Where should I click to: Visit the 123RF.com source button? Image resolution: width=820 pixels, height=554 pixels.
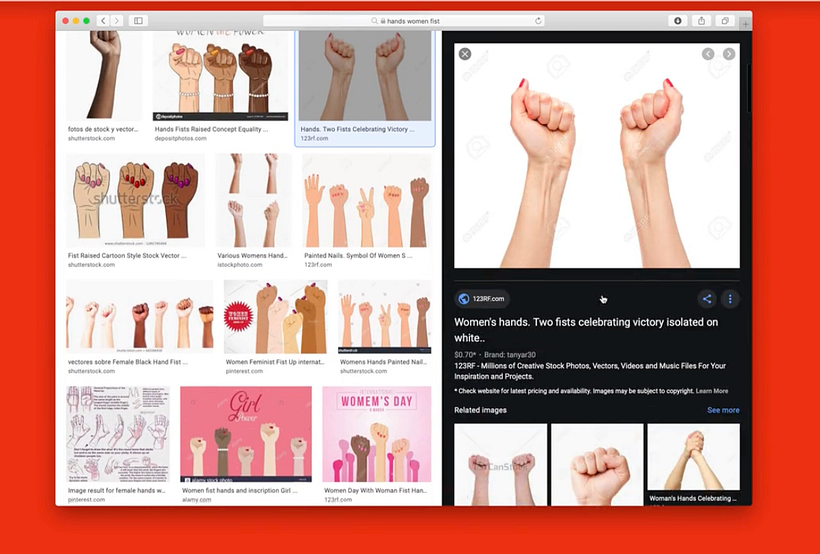tap(482, 298)
